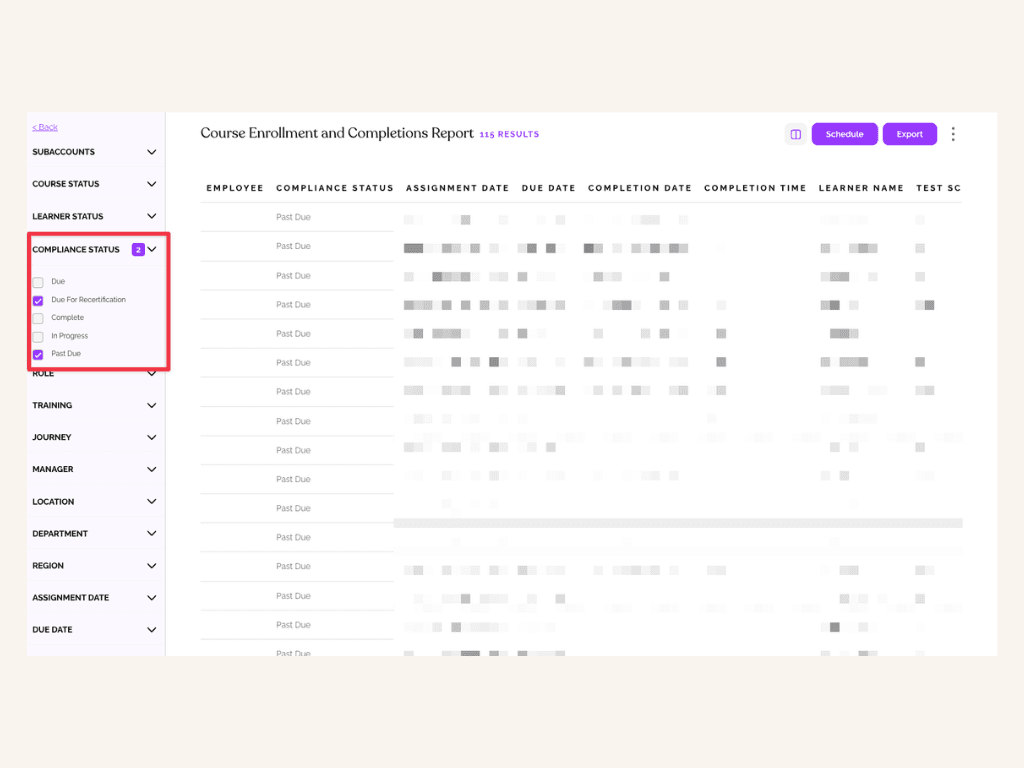Sort by the Due Date column header

tap(549, 188)
